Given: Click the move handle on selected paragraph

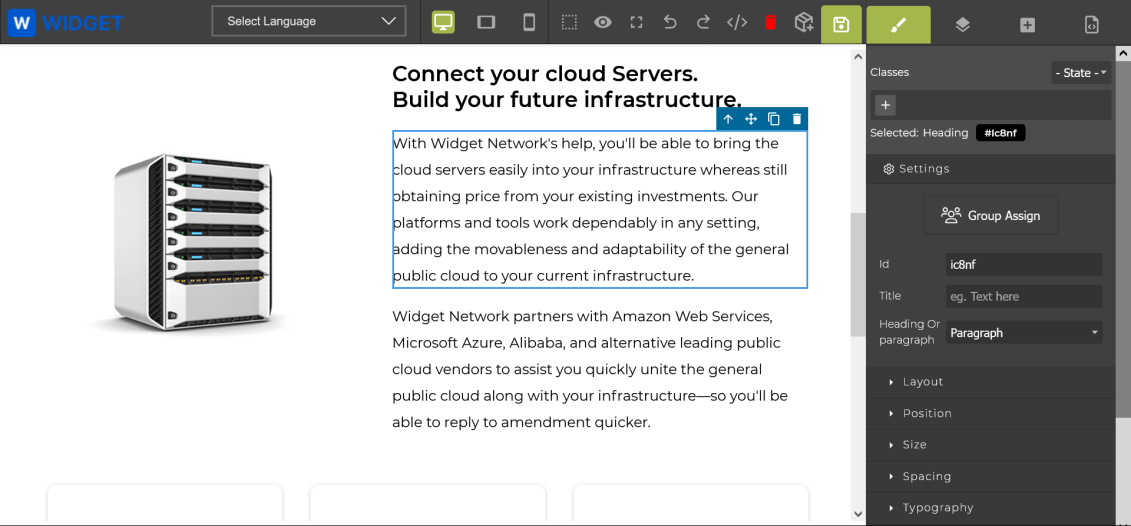Looking at the screenshot, I should point(750,119).
